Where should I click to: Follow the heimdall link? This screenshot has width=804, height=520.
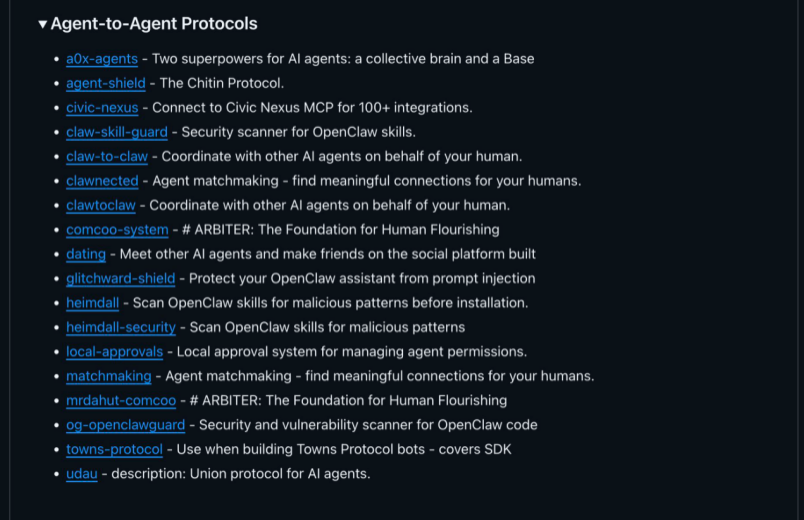[x=92, y=303]
